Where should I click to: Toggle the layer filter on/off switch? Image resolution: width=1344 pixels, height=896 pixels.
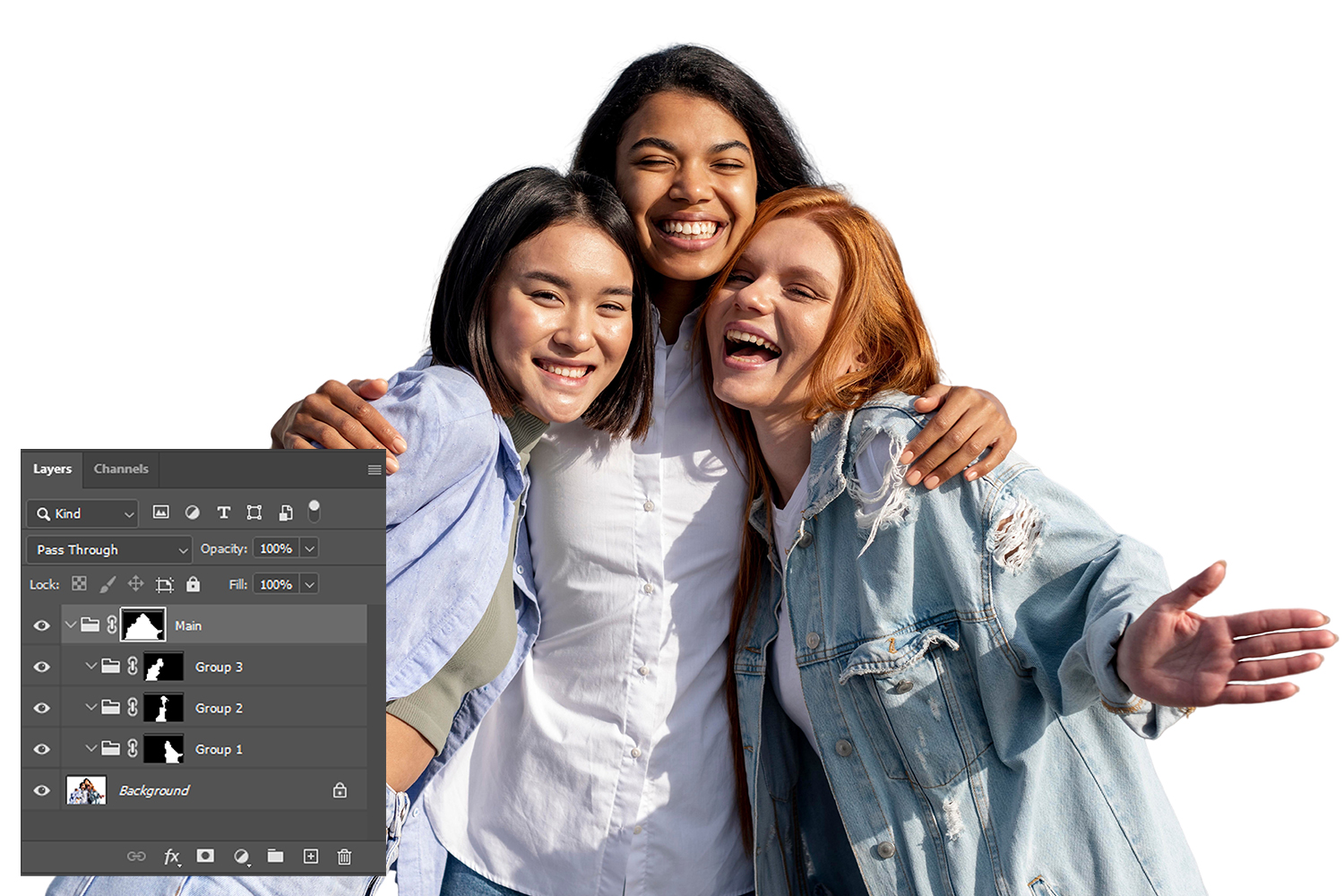pos(314,511)
